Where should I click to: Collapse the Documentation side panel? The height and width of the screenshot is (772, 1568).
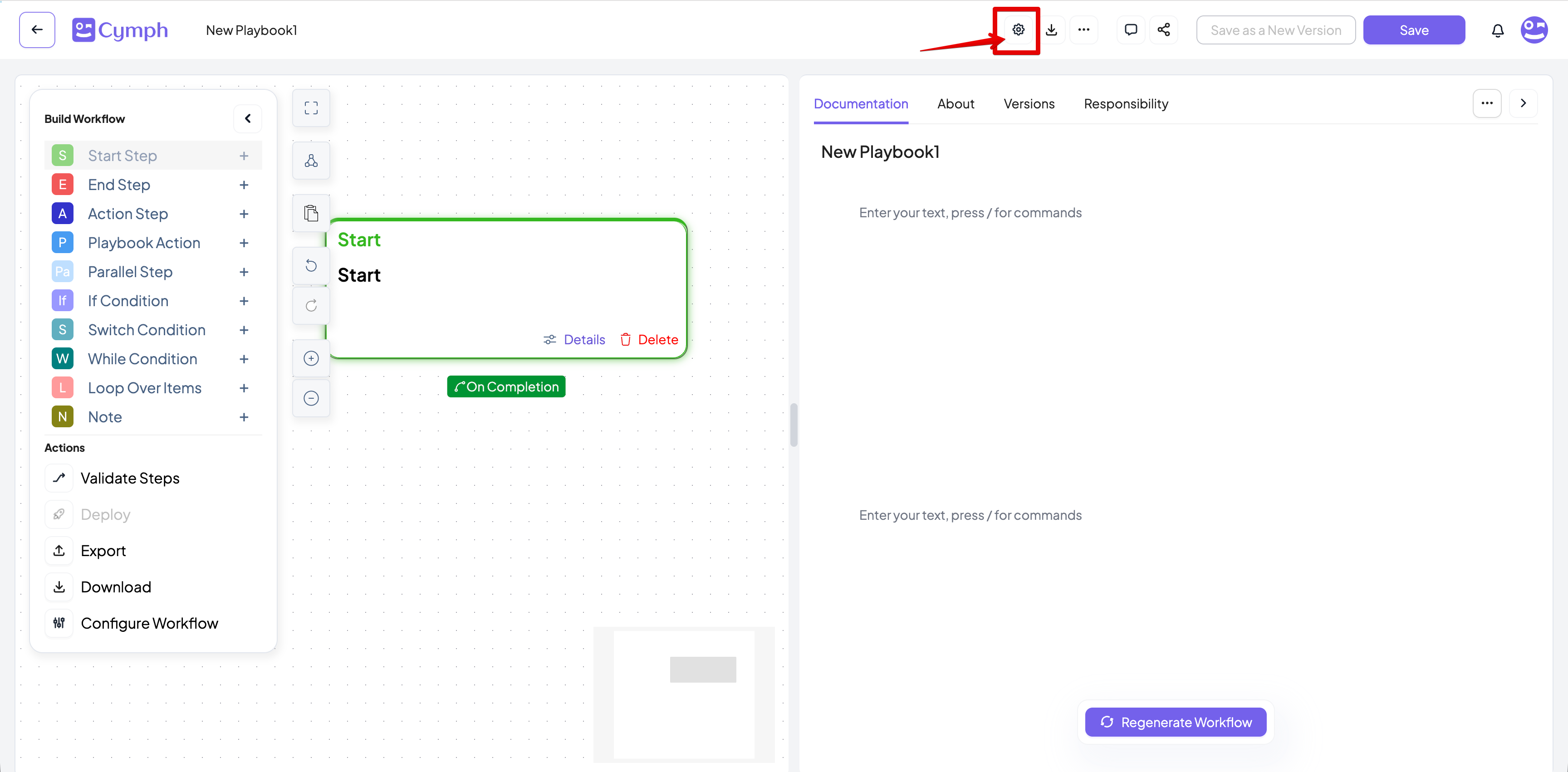click(x=1524, y=103)
